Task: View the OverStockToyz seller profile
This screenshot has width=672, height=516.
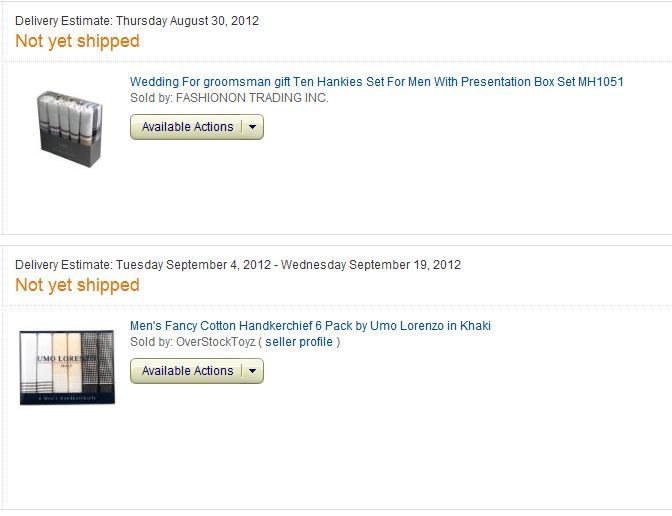Action: click(299, 342)
